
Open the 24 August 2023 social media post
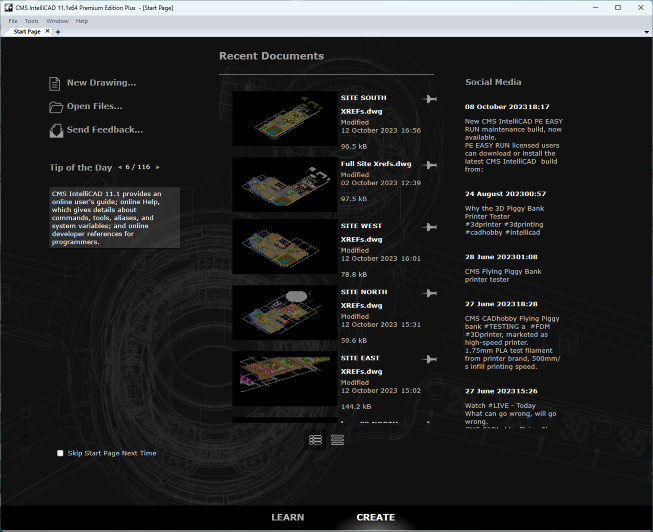click(x=506, y=213)
